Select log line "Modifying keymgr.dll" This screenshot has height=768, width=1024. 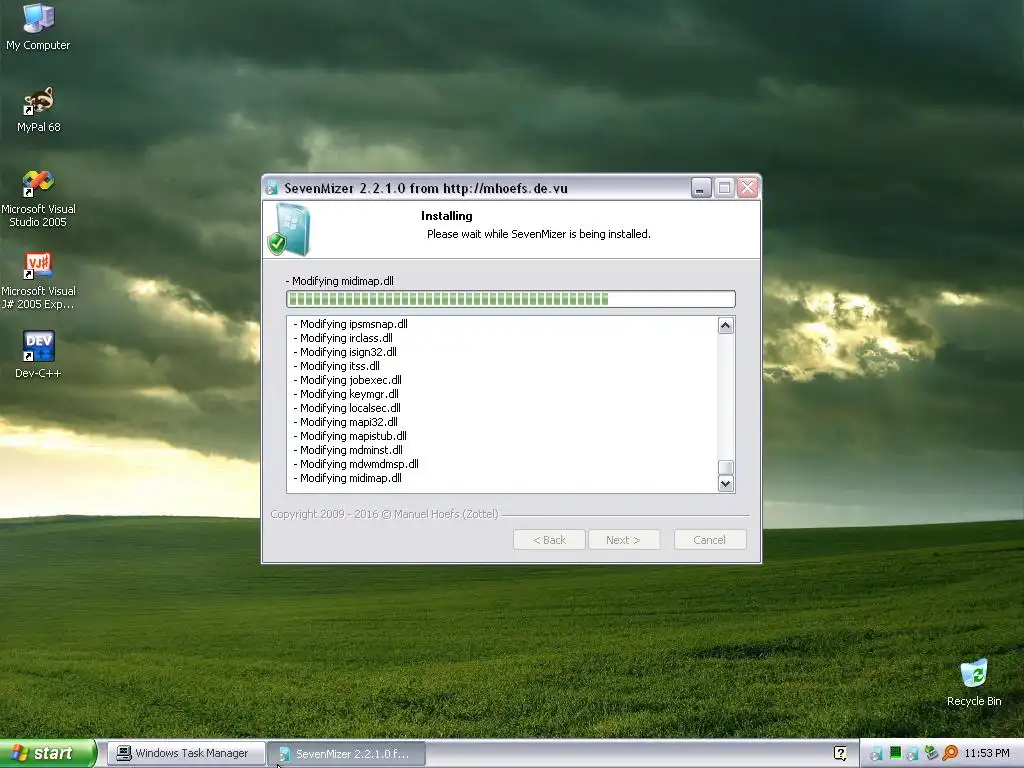pos(346,394)
